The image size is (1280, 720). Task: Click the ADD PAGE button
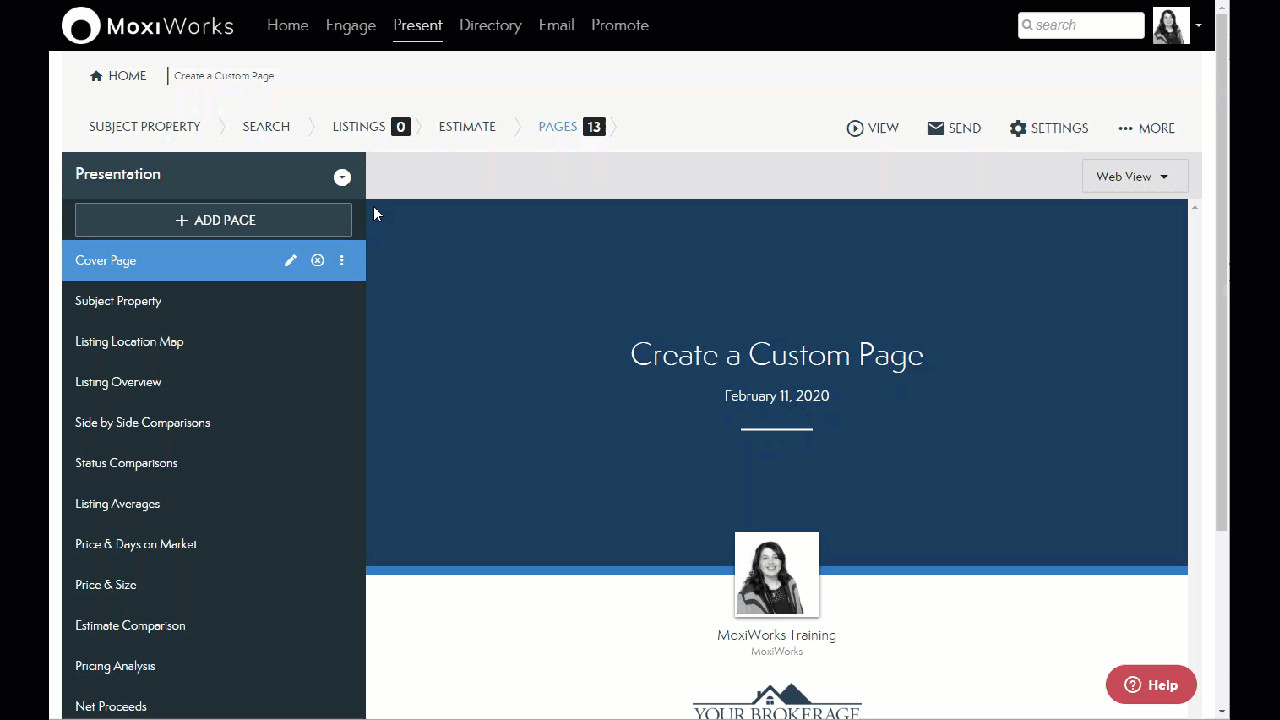213,220
